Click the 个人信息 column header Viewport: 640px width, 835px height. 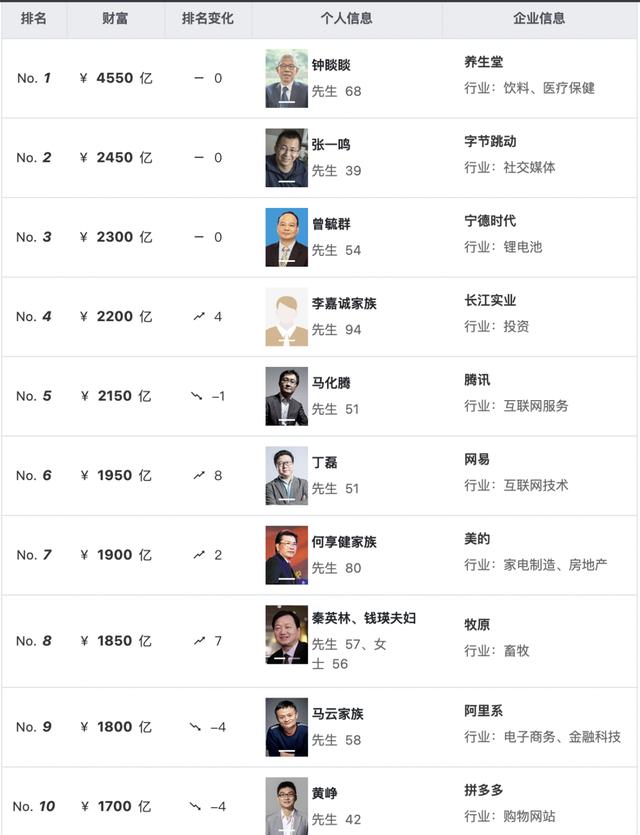(346, 18)
